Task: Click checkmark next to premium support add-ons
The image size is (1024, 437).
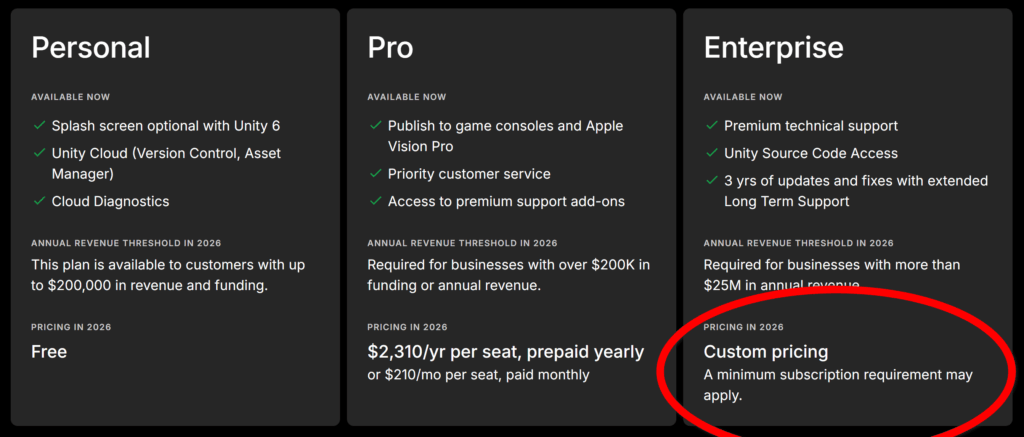Action: coord(375,202)
